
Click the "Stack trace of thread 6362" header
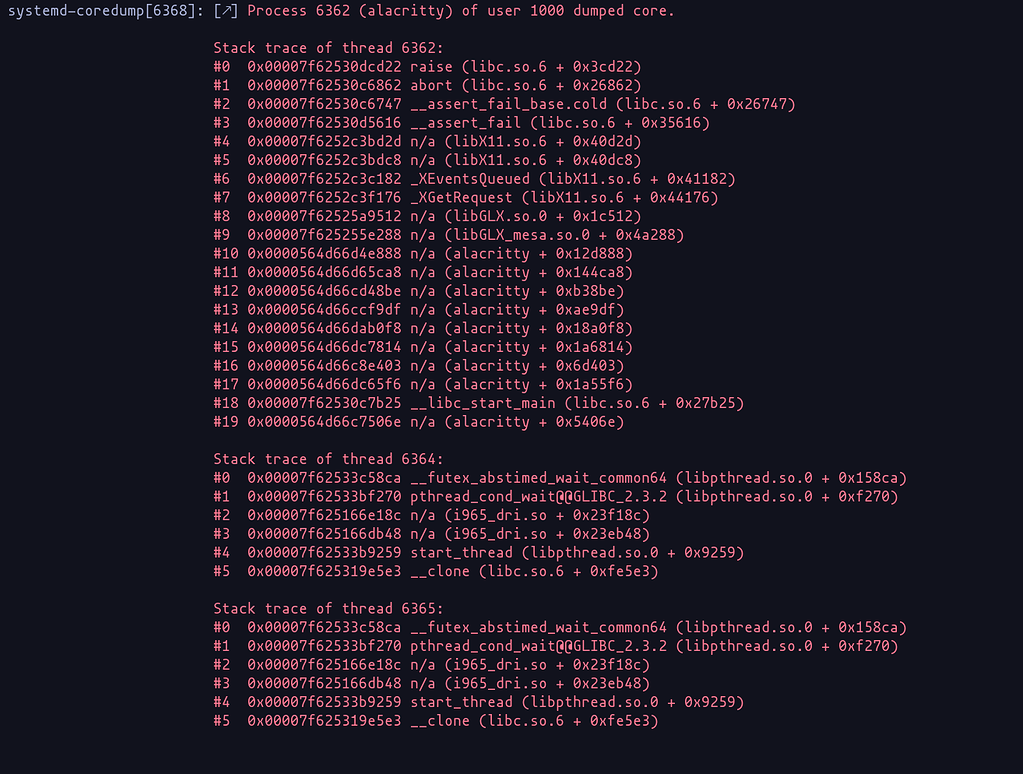(328, 48)
